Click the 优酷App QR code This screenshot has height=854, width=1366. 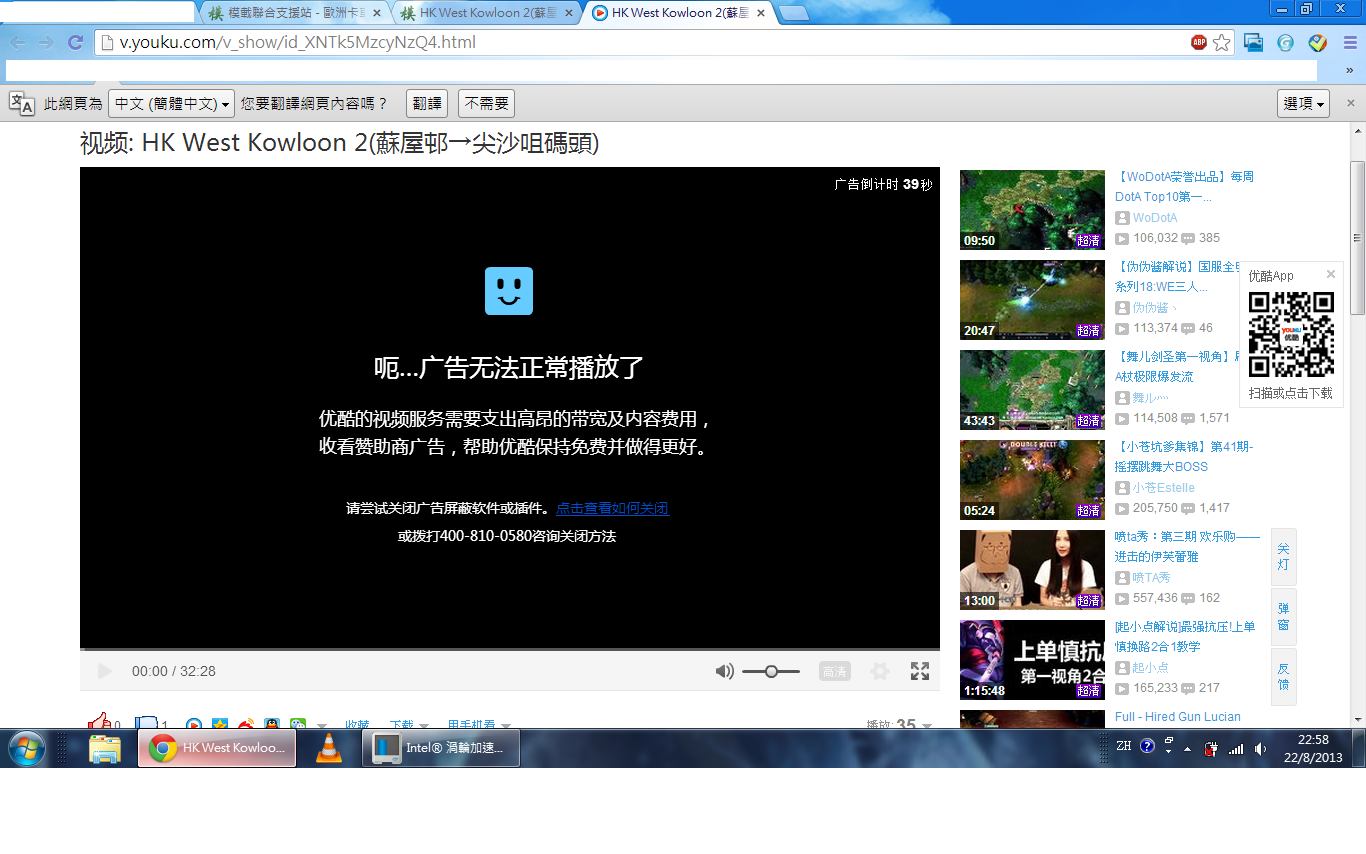pyautogui.click(x=1291, y=333)
